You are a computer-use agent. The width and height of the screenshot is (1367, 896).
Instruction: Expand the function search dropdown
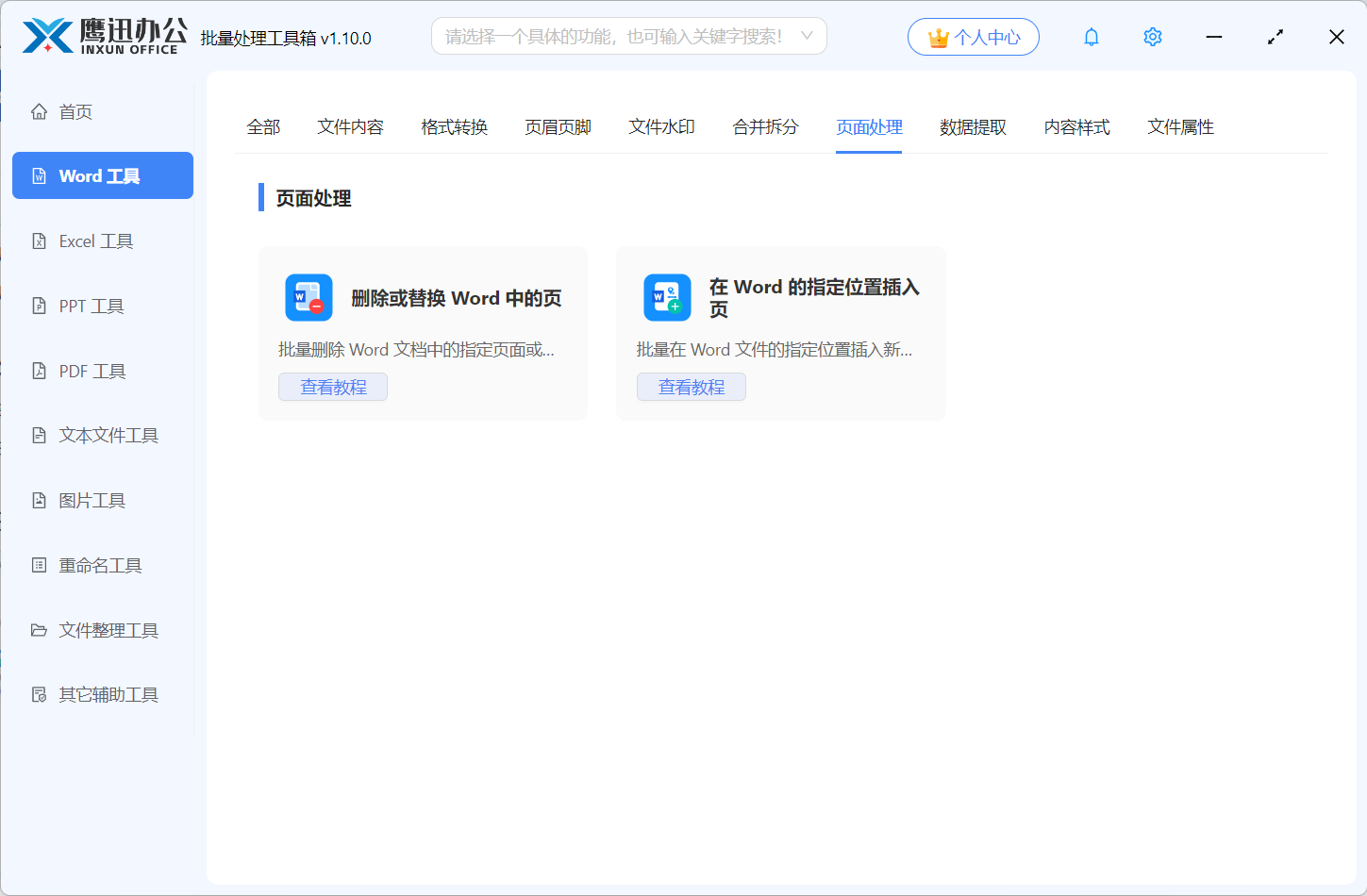coord(807,35)
